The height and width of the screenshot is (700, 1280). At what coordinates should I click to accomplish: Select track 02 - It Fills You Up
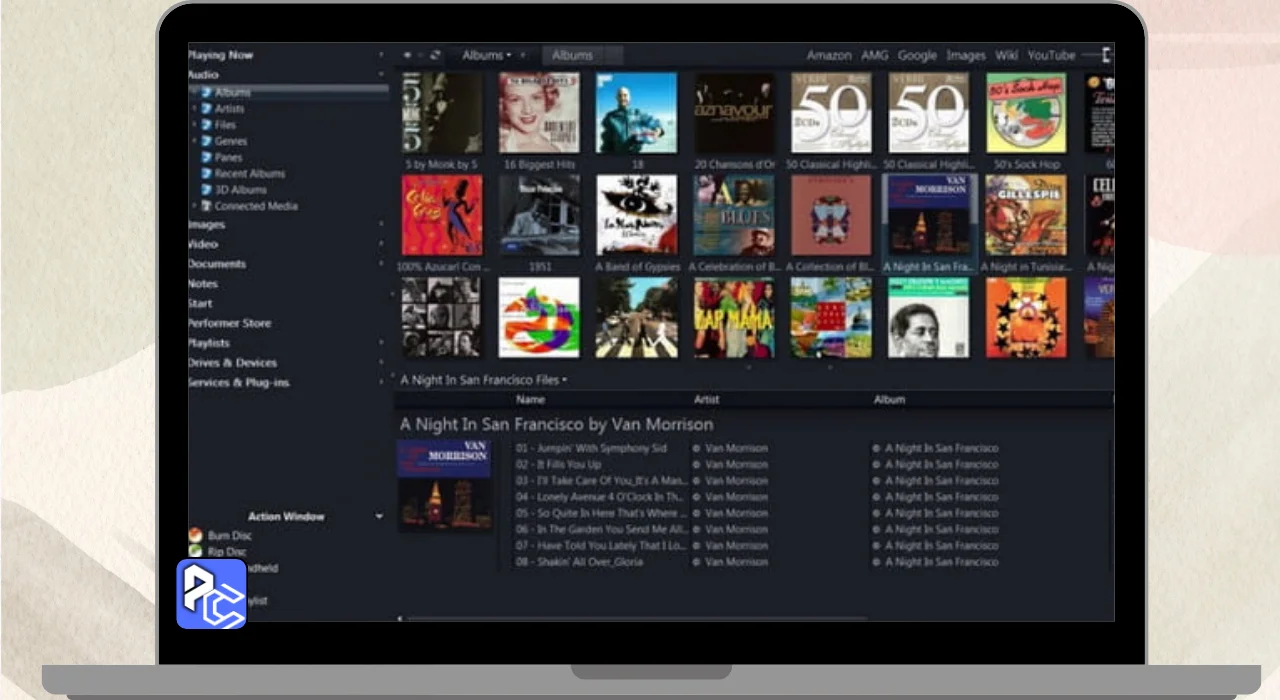point(558,464)
